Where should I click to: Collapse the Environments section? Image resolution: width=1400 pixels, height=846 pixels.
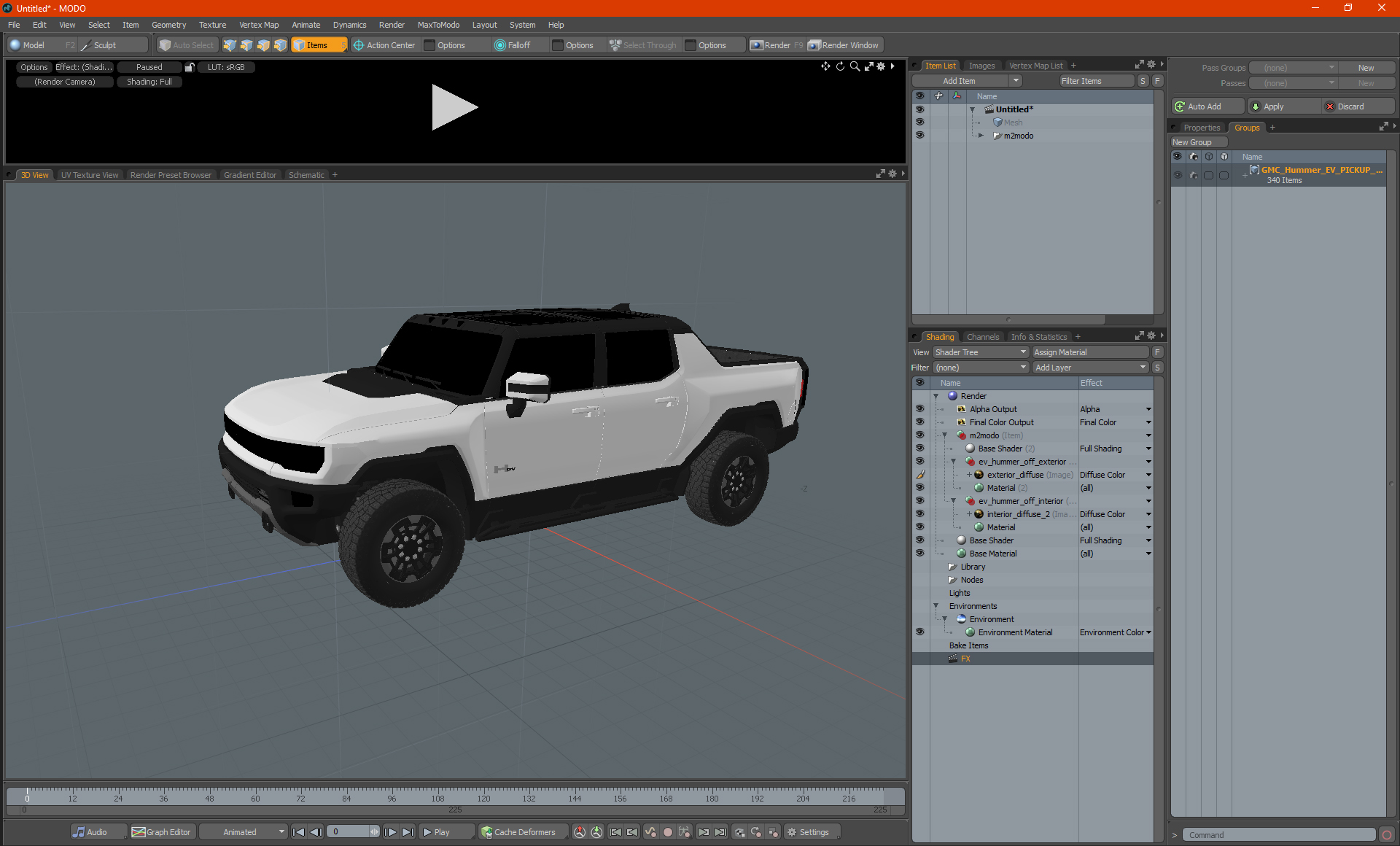coord(936,606)
